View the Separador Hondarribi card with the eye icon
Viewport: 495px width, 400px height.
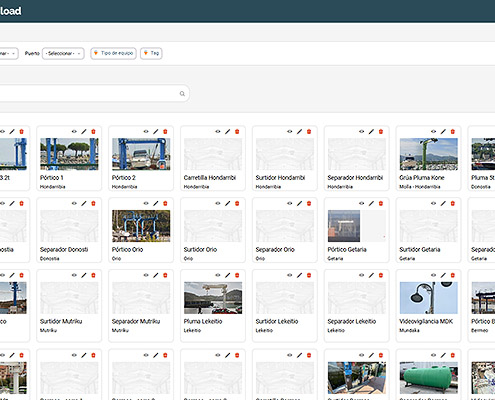point(362,132)
